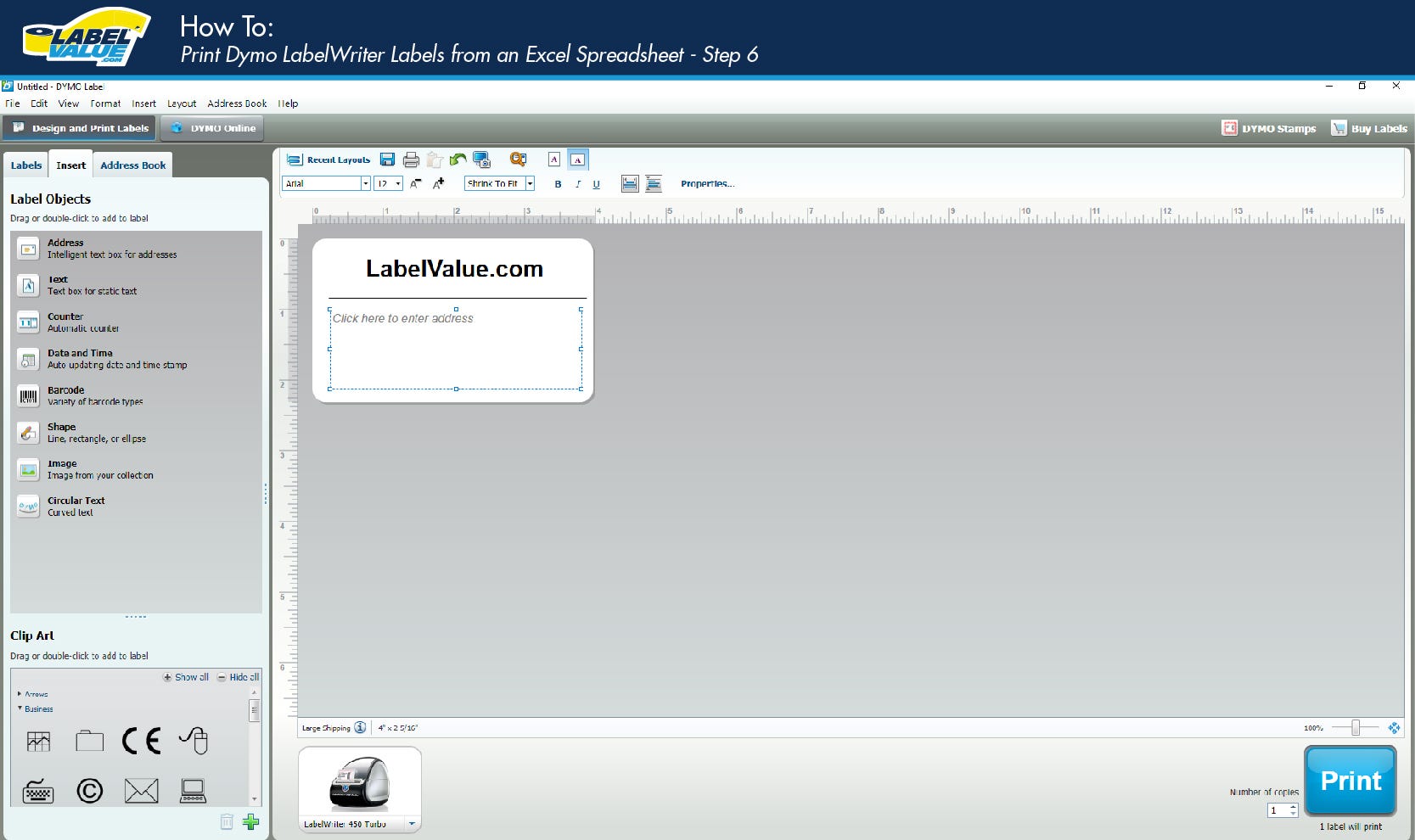
Task: Select the copyright symbol clip art
Action: 89,791
